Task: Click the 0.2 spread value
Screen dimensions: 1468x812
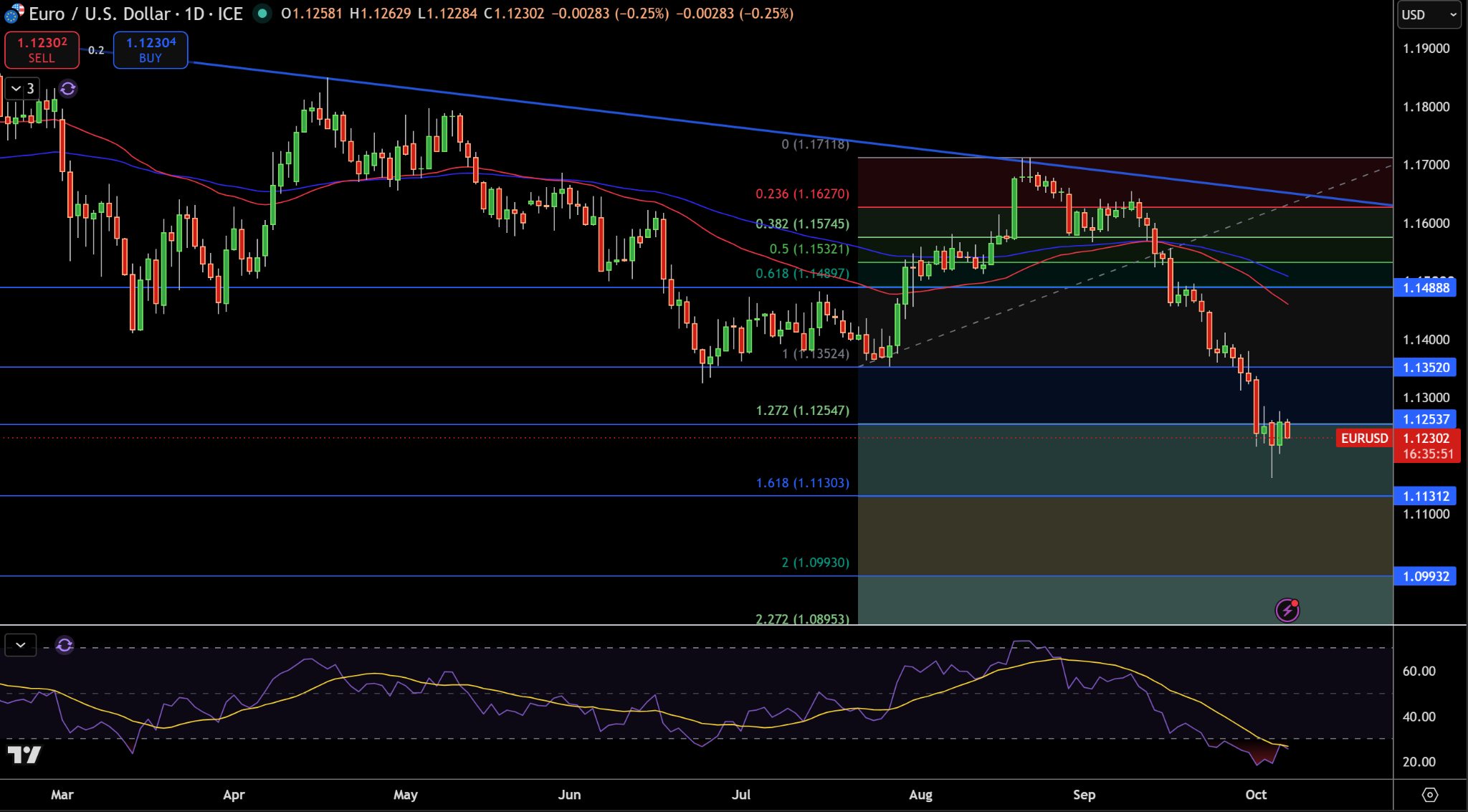Action: [x=96, y=50]
